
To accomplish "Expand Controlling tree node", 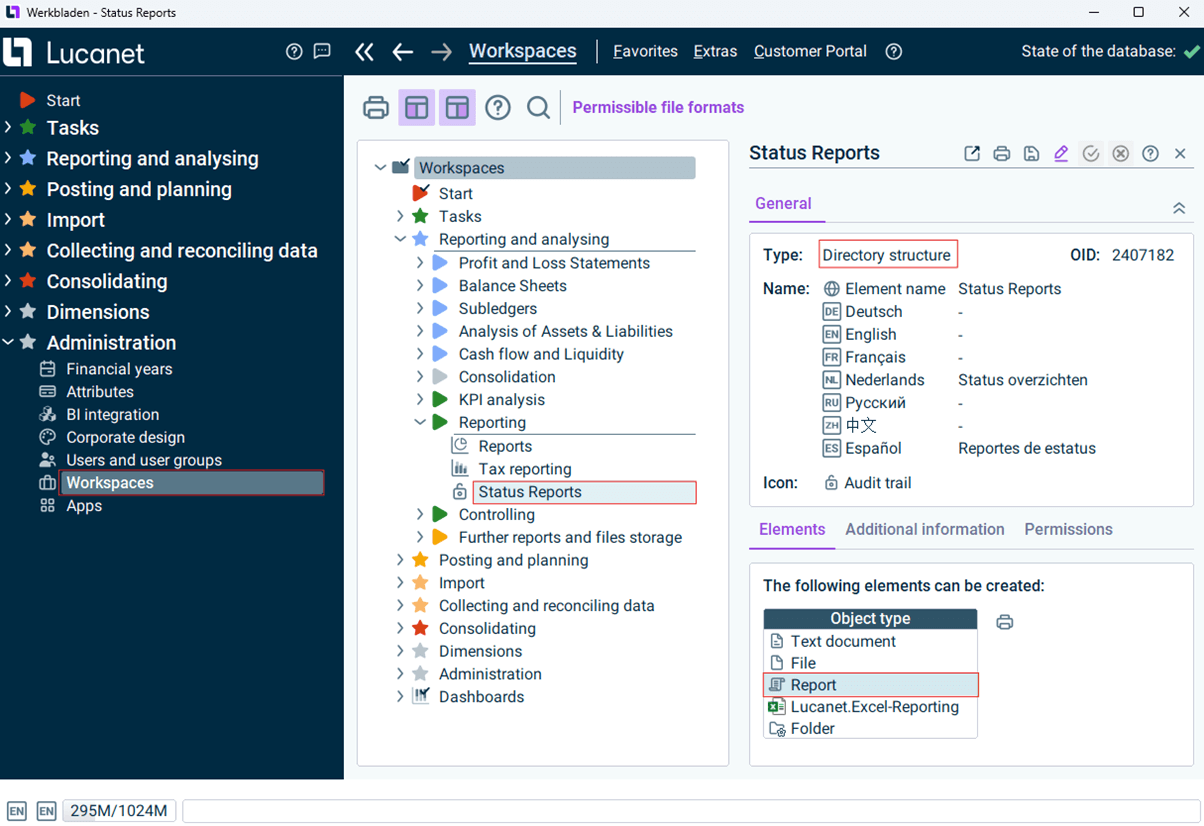I will 420,515.
